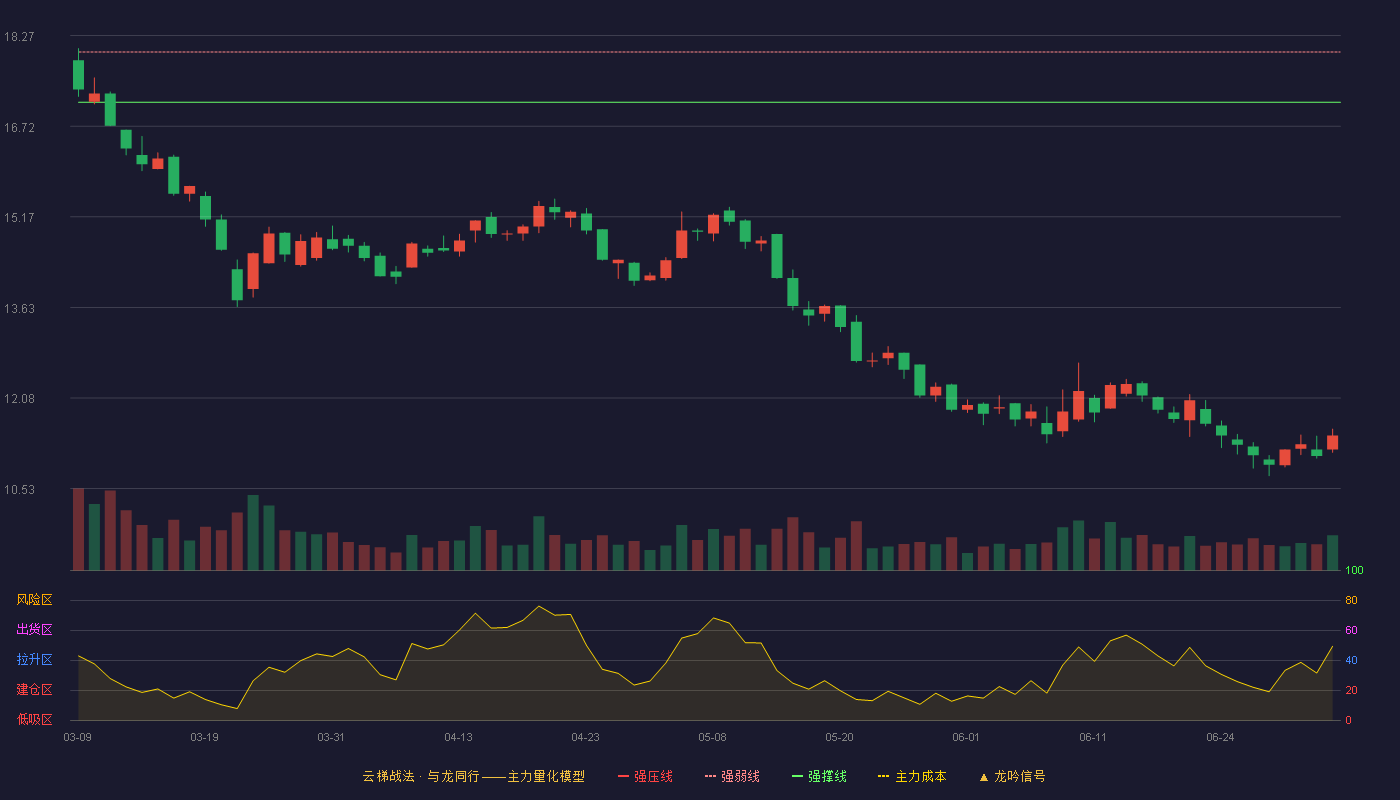Click the 04-23 date label
The height and width of the screenshot is (800, 1400).
coord(585,737)
